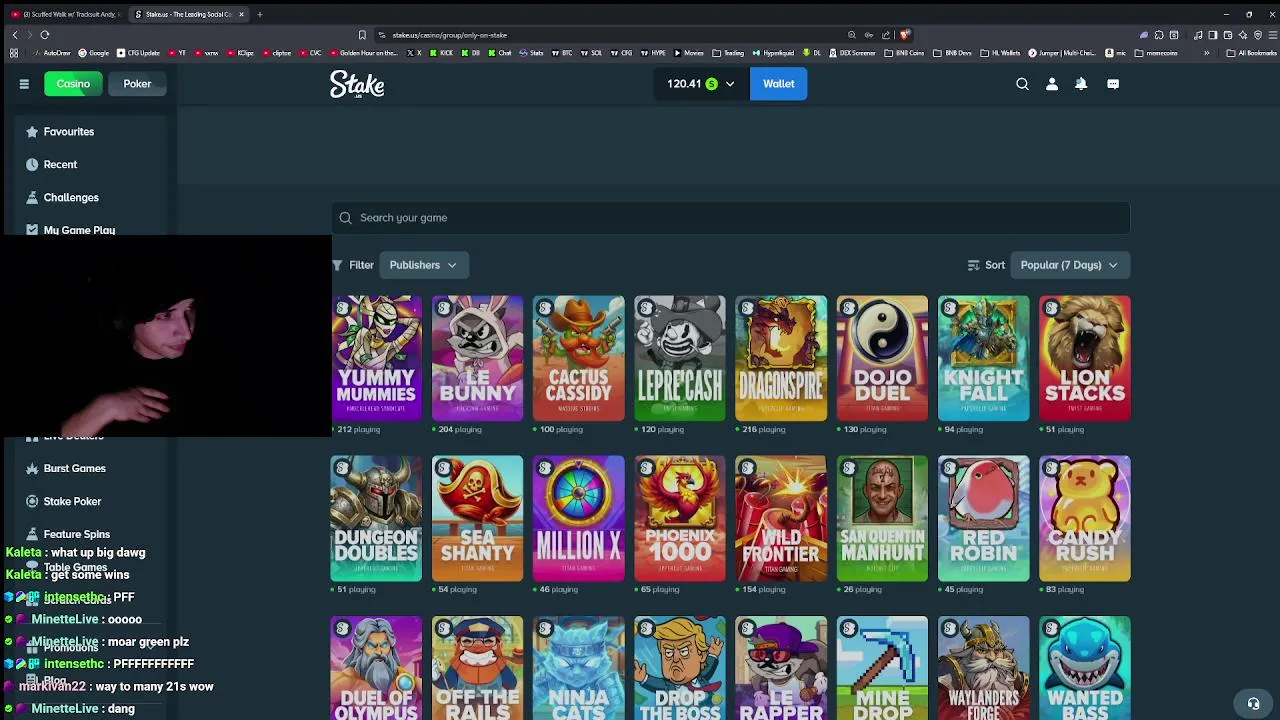Open the site search magnifier icon

(x=1022, y=84)
